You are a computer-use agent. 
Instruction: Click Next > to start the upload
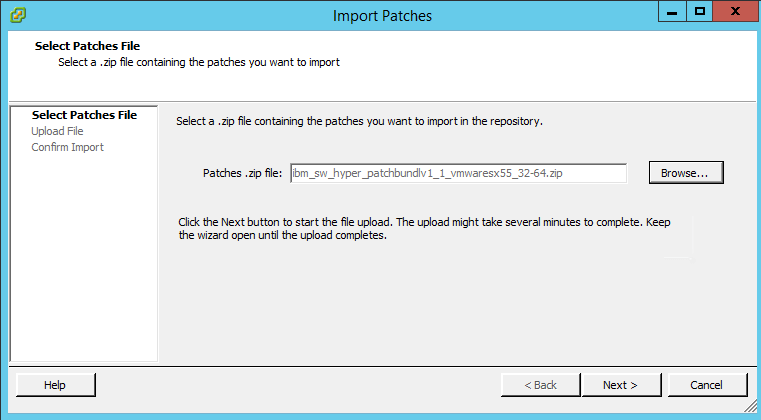click(621, 385)
